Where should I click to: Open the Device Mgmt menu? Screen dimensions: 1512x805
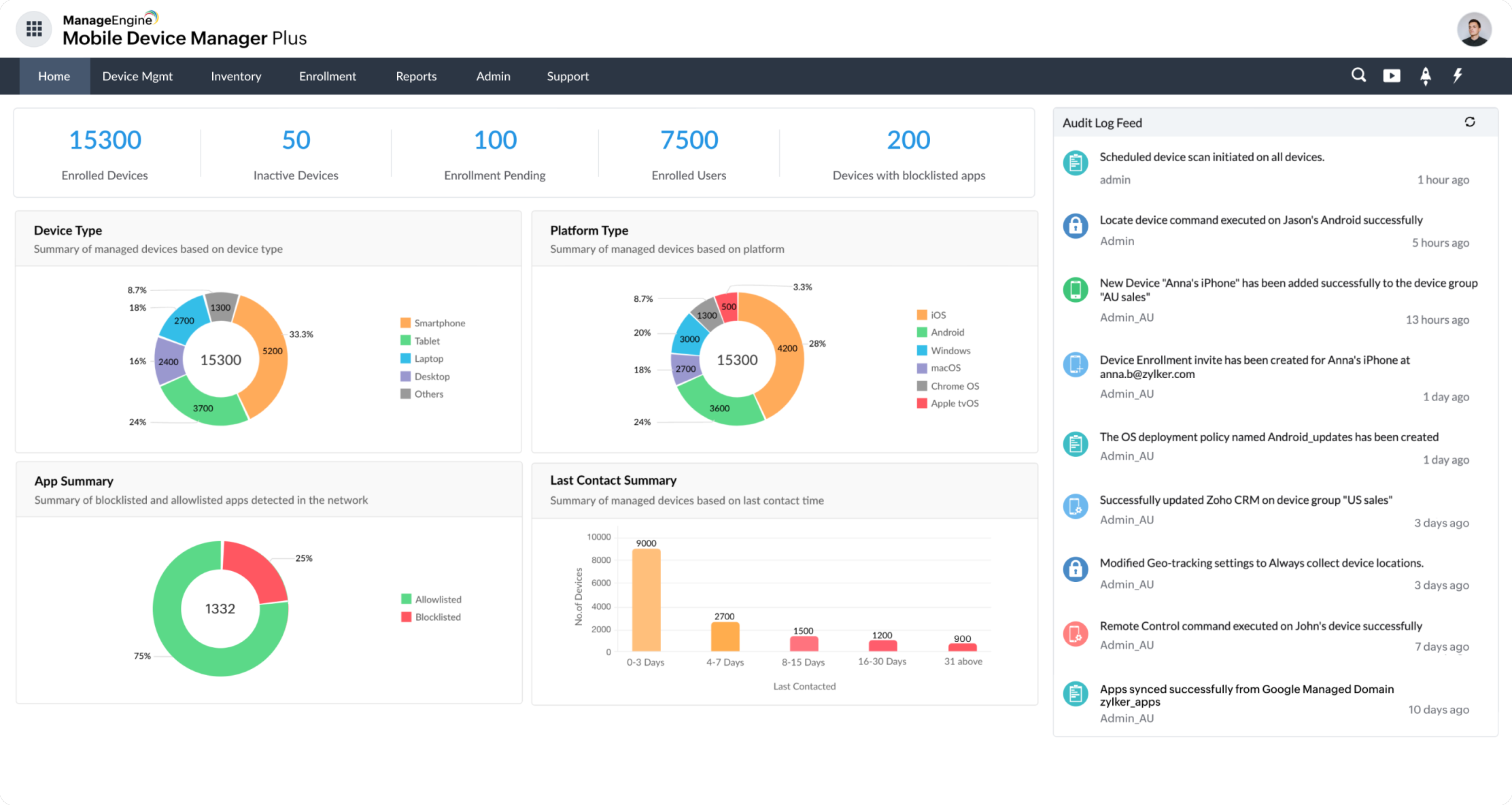click(x=137, y=76)
